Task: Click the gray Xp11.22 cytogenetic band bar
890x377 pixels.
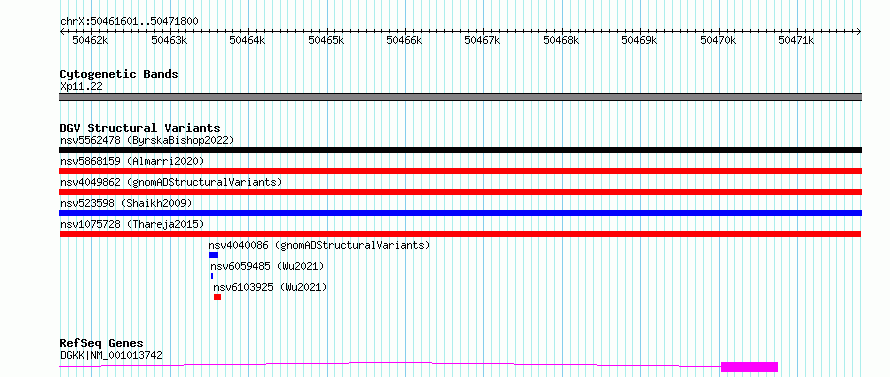Action: 460,97
